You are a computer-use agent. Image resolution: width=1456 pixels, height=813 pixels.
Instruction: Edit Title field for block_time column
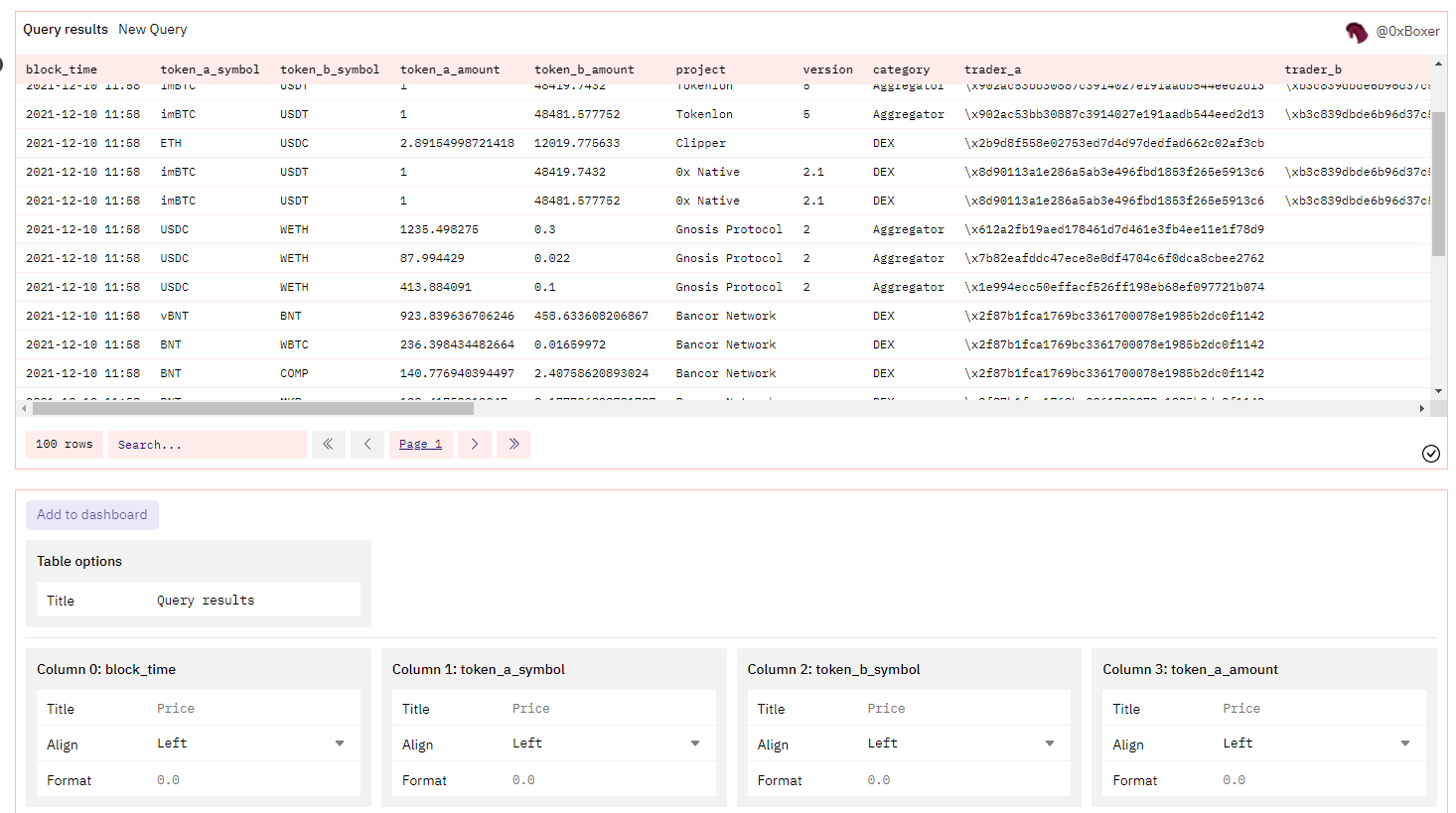(254, 709)
